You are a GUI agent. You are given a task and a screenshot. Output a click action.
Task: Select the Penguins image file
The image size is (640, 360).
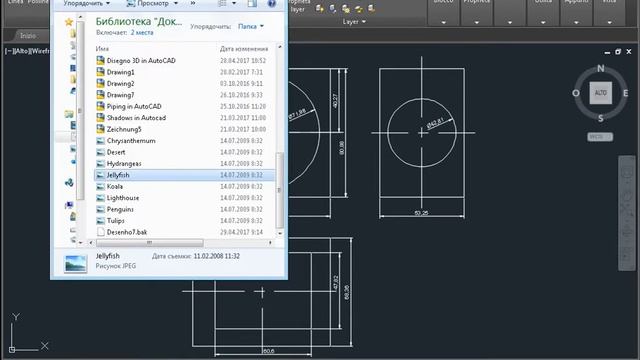tap(120, 209)
